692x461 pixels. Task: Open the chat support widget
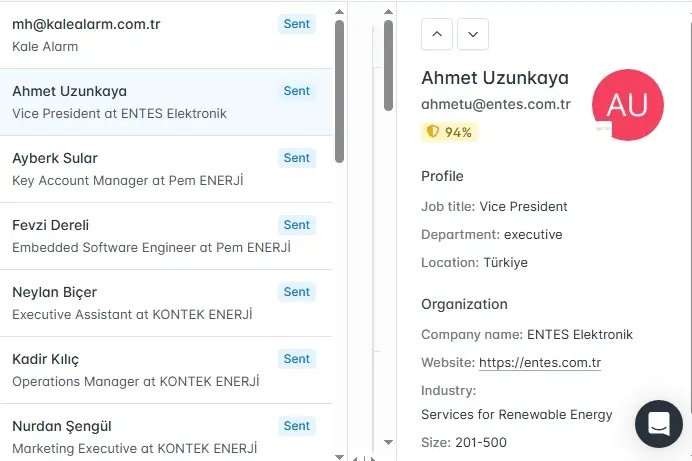click(x=658, y=423)
